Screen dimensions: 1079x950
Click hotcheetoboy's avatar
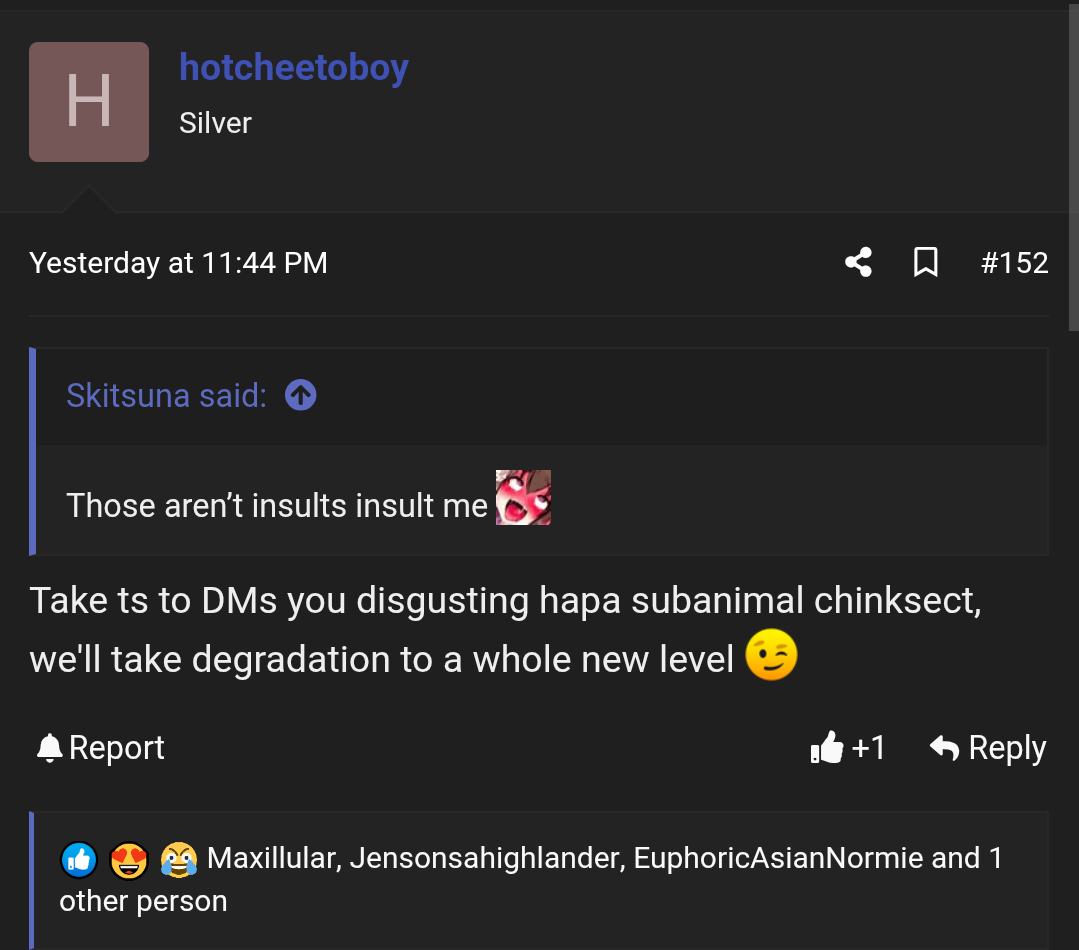(88, 101)
